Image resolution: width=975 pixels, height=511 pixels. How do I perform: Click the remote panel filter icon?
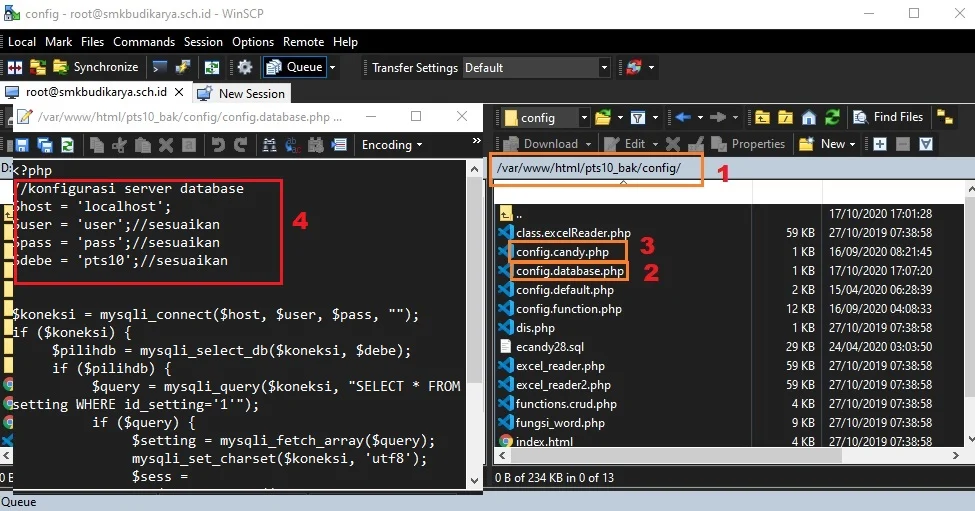[x=637, y=117]
